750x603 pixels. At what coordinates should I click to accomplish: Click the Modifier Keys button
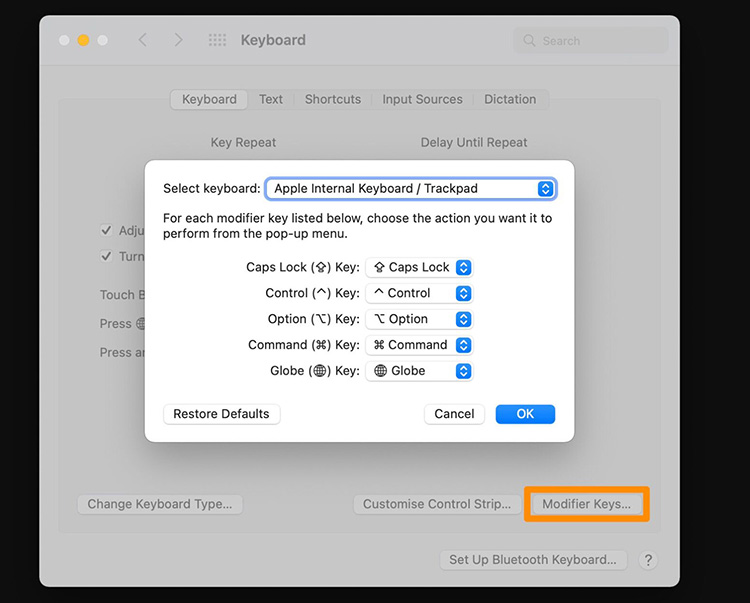(586, 504)
